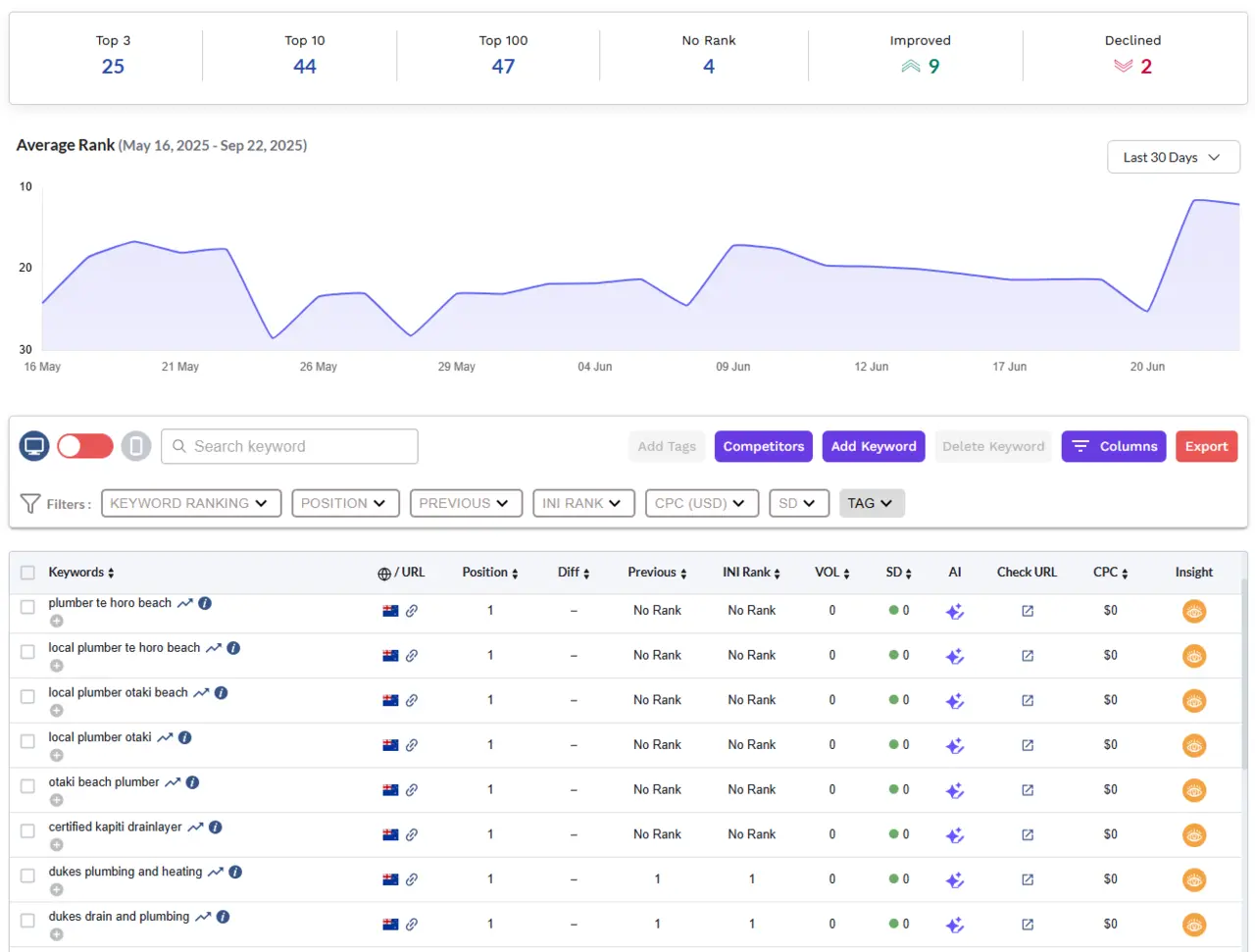
Task: Open the trend chart icon next to "otaki beach plumber"
Action: point(174,781)
